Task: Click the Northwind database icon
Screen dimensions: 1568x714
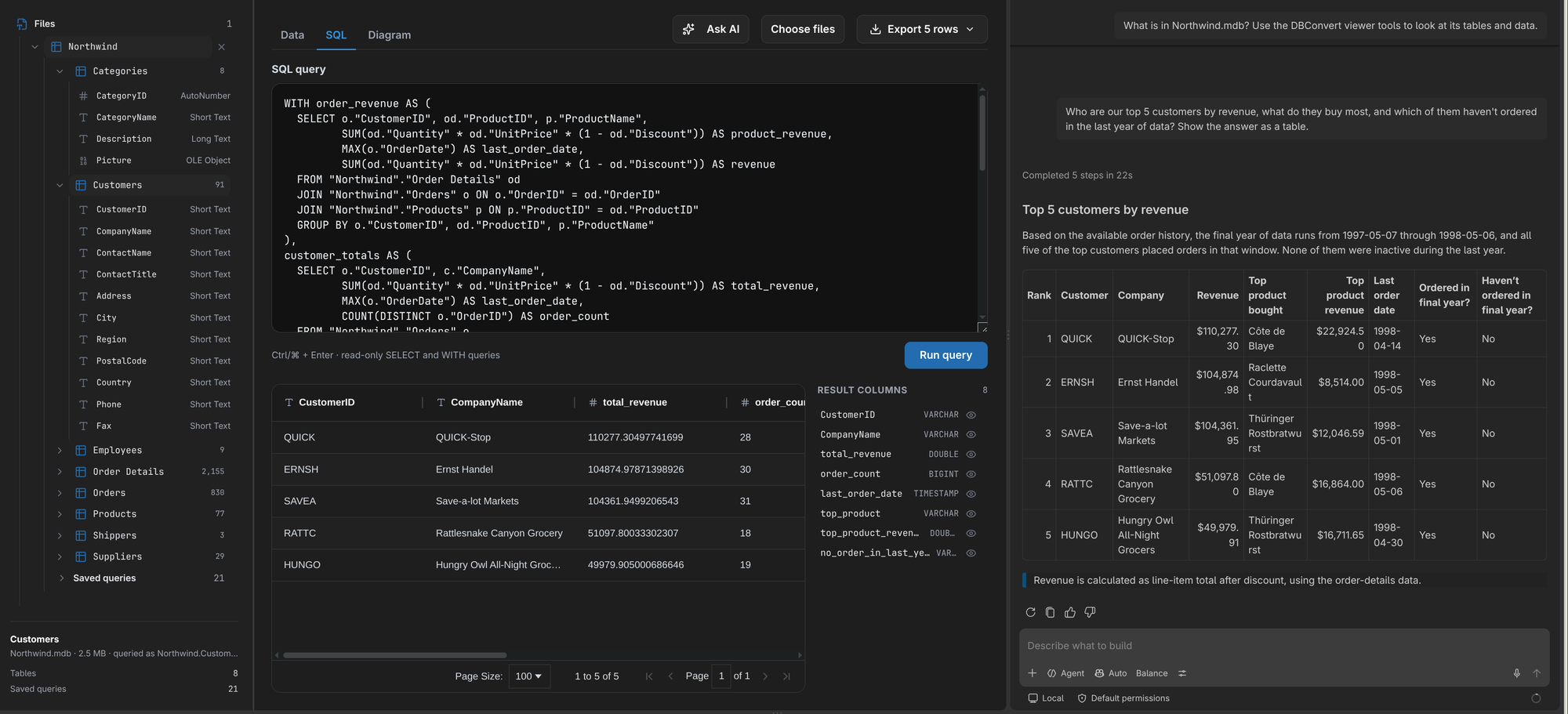Action: pos(56,47)
